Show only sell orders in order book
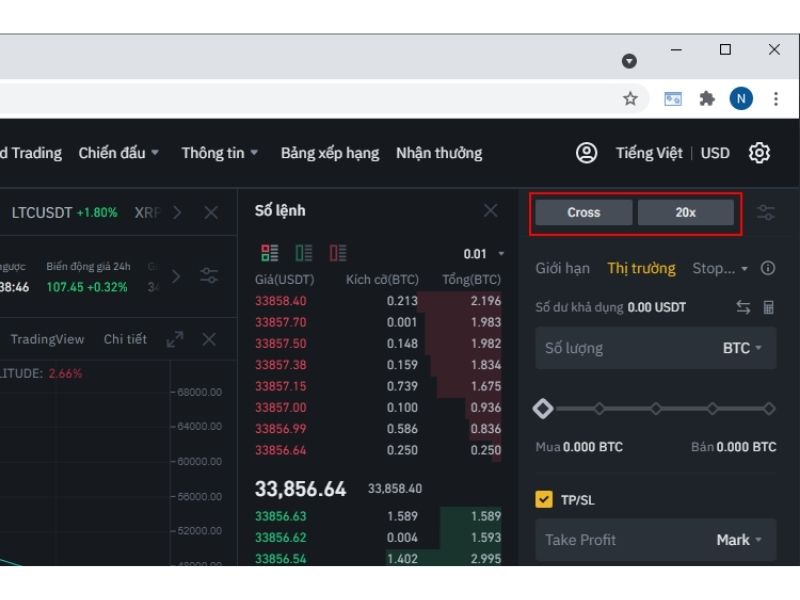800x600 pixels. [x=337, y=253]
